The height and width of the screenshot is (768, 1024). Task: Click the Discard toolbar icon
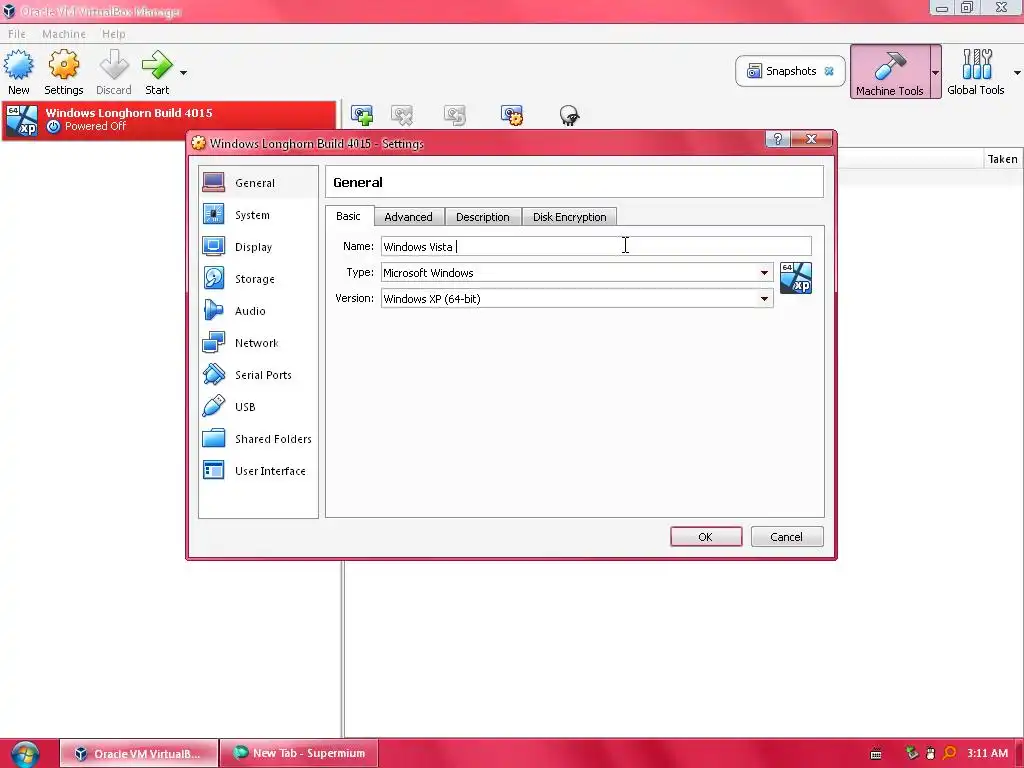(x=114, y=72)
